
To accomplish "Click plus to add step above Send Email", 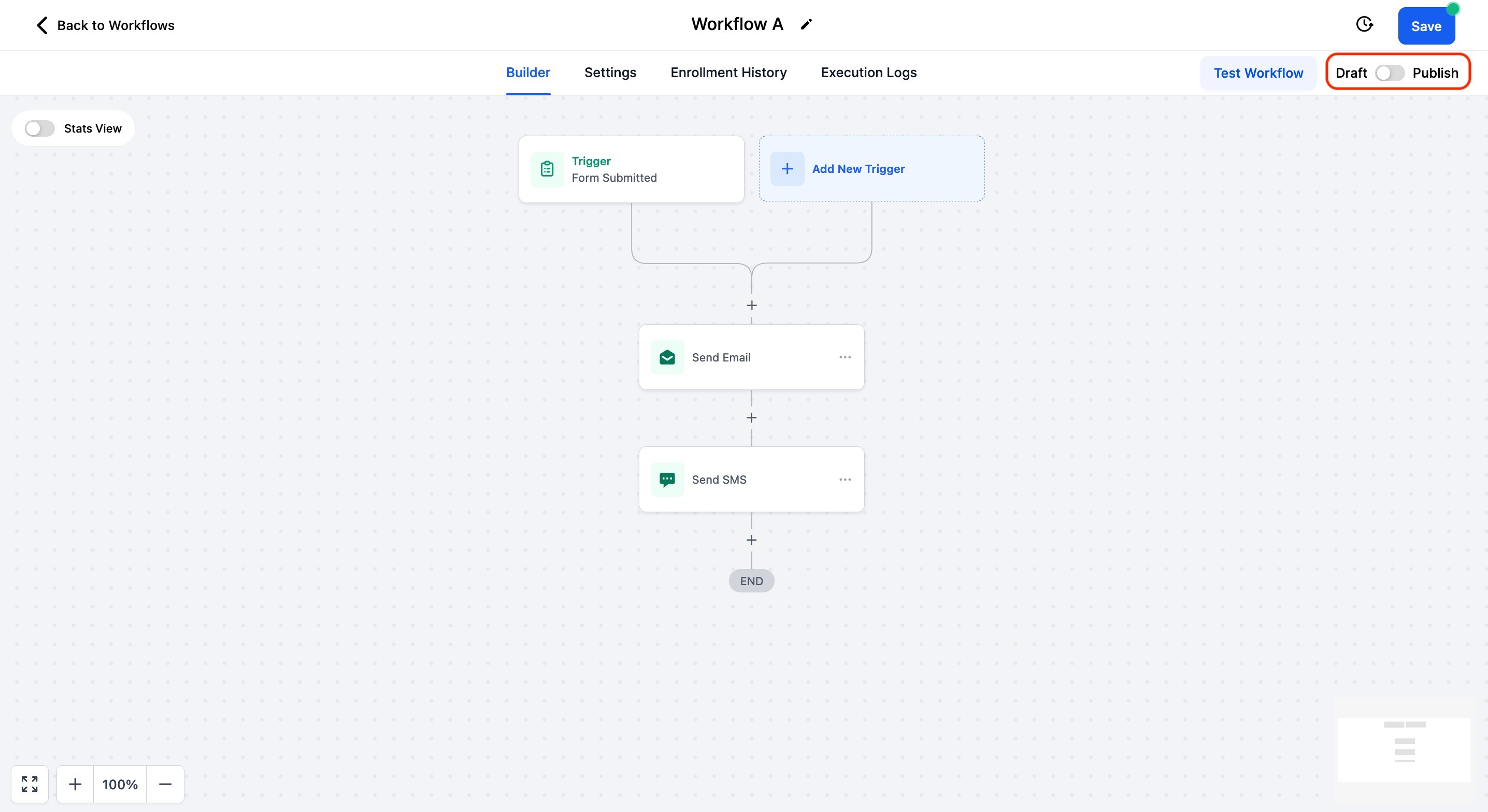I will tap(751, 305).
